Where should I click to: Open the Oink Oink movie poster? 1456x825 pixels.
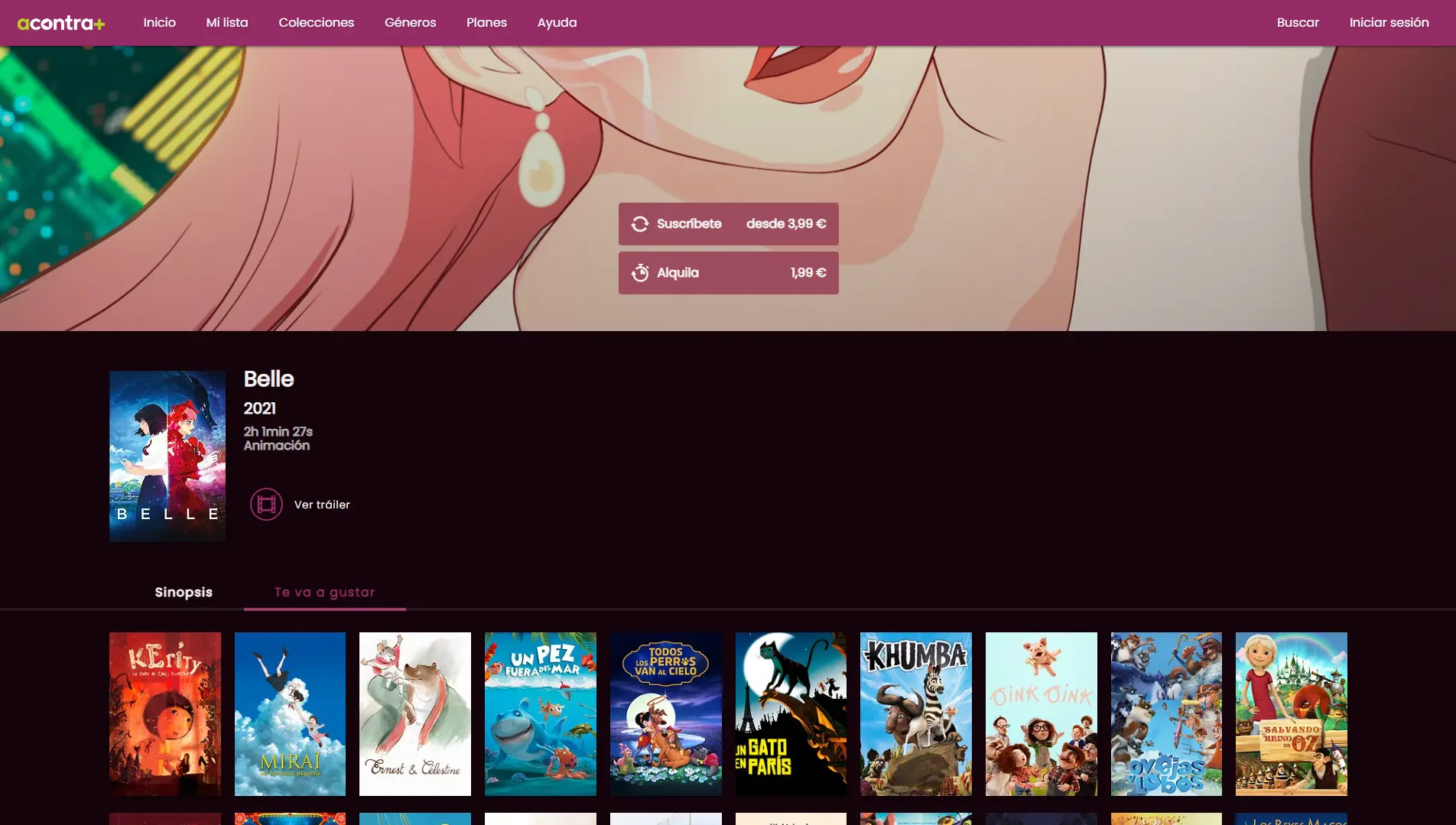tap(1042, 714)
